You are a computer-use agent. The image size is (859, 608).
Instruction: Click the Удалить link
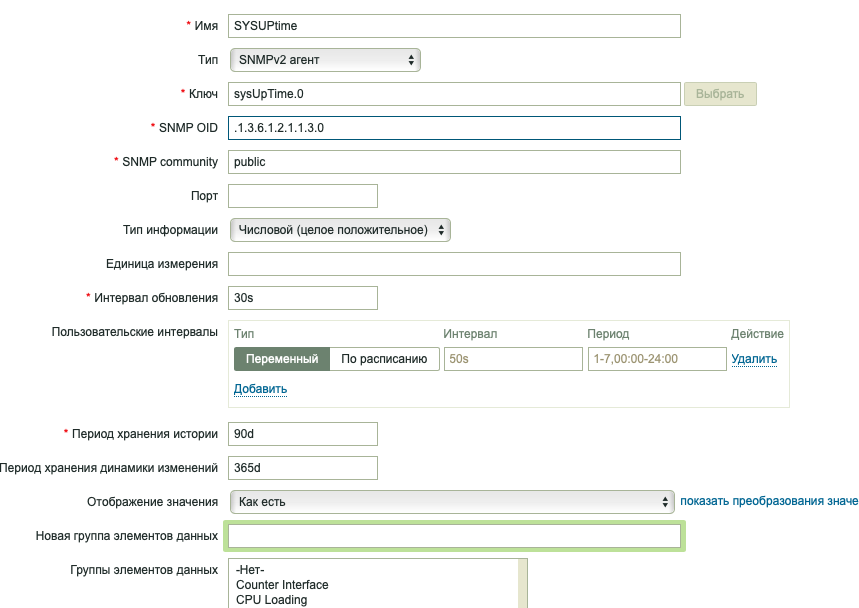point(754,359)
